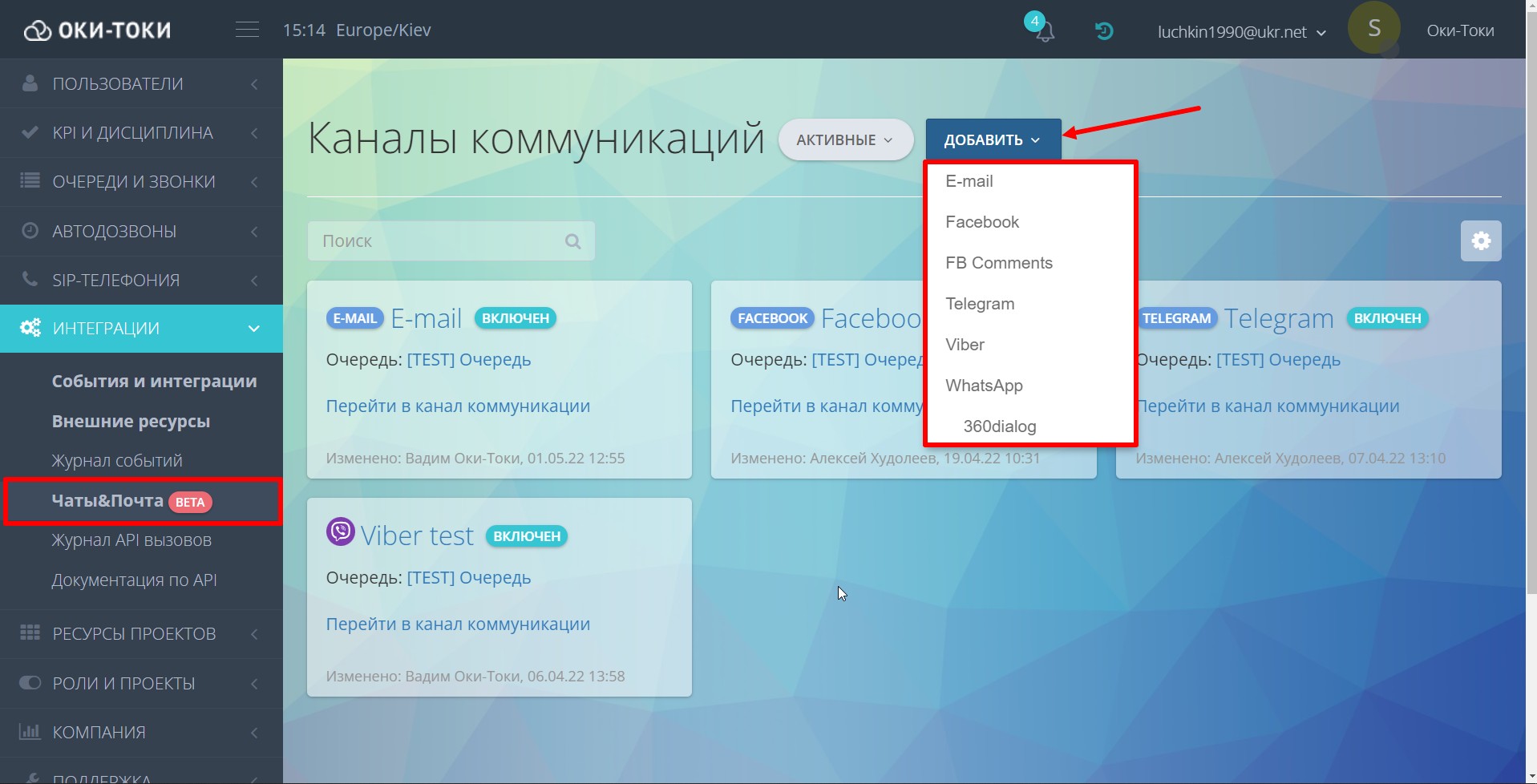Click the Включен status on Viber test card
Screen dimensions: 1537x784
pyautogui.click(x=527, y=536)
